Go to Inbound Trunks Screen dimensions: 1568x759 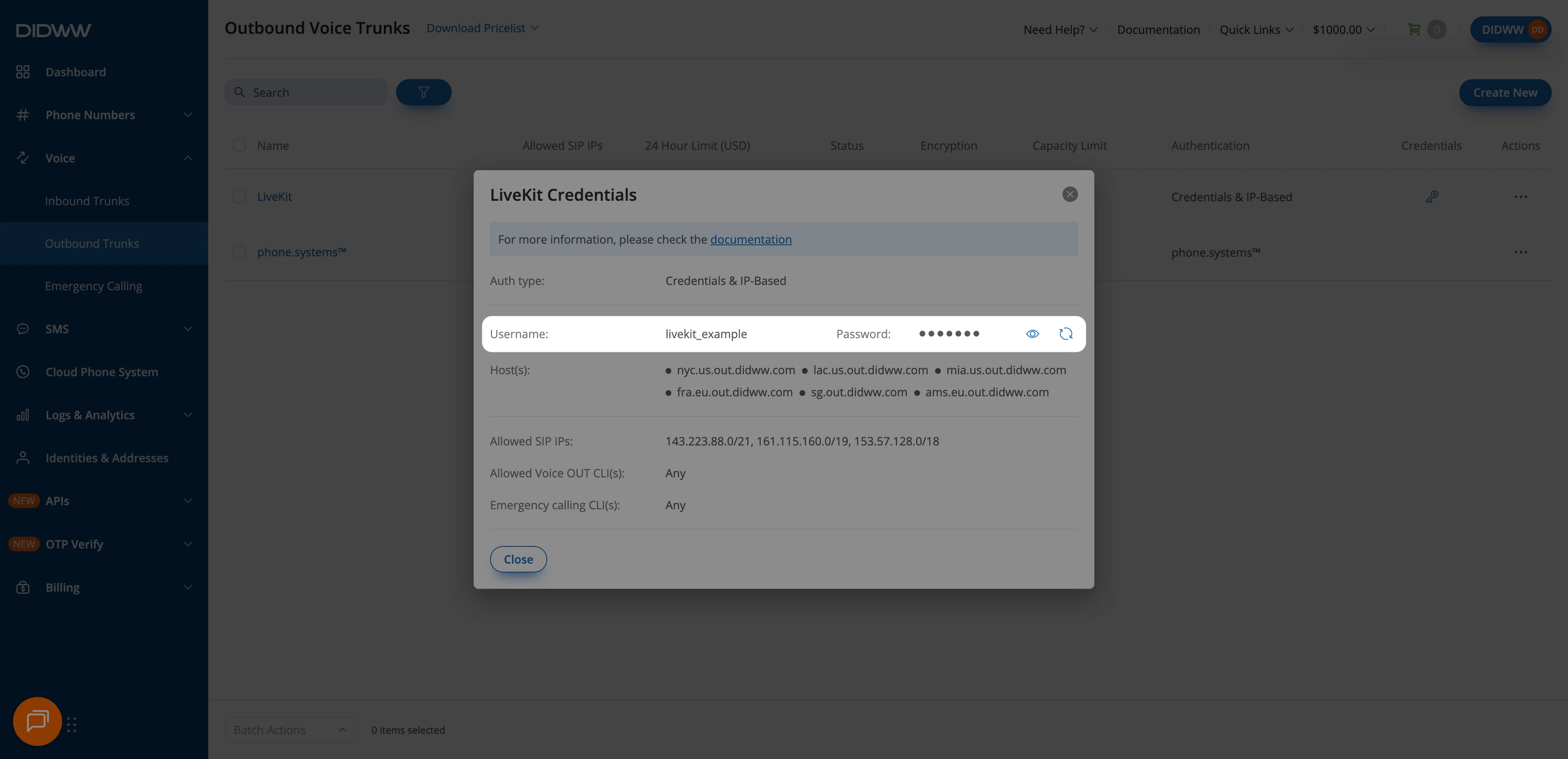pyautogui.click(x=87, y=201)
